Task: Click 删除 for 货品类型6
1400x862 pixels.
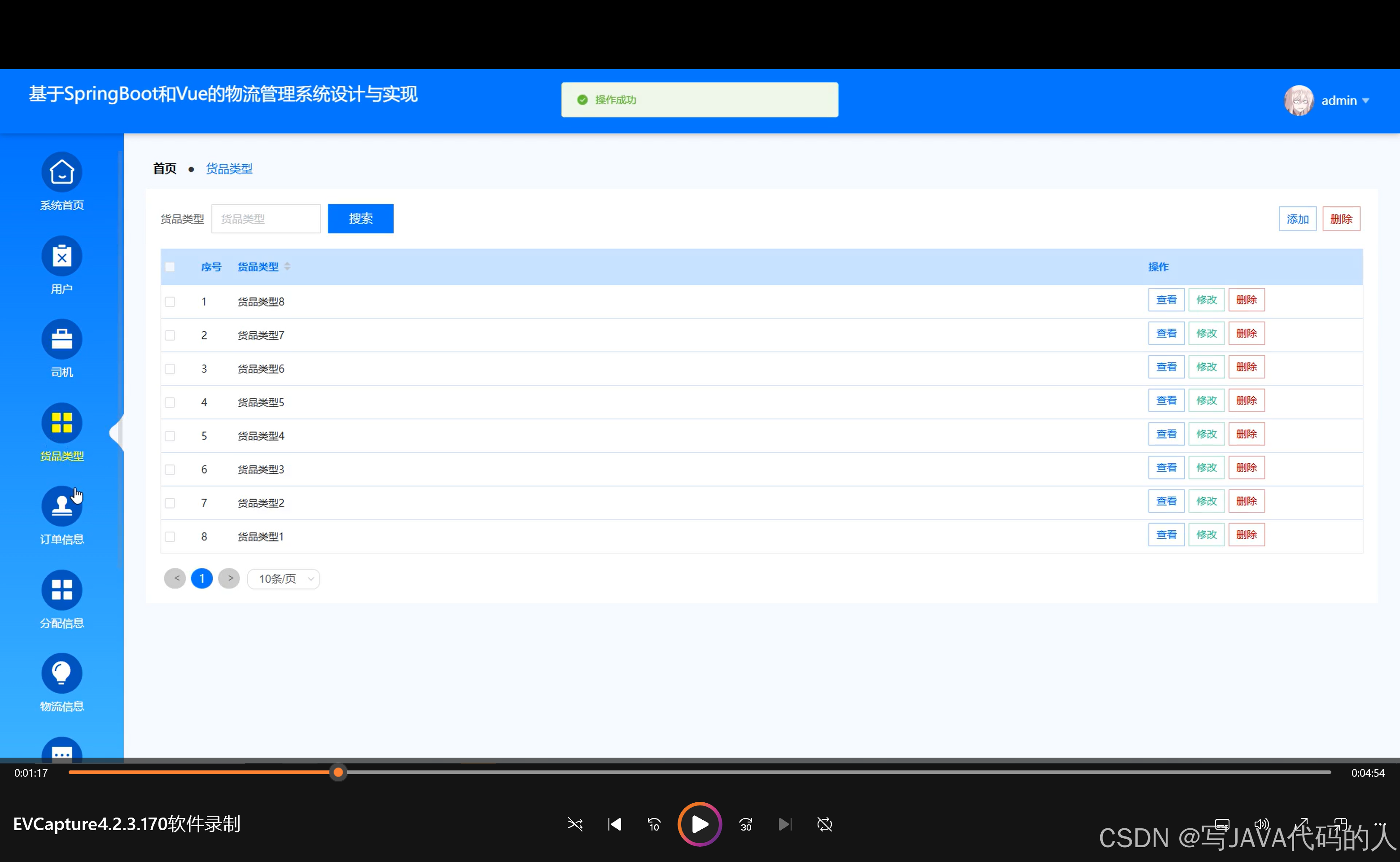Action: 1247,367
